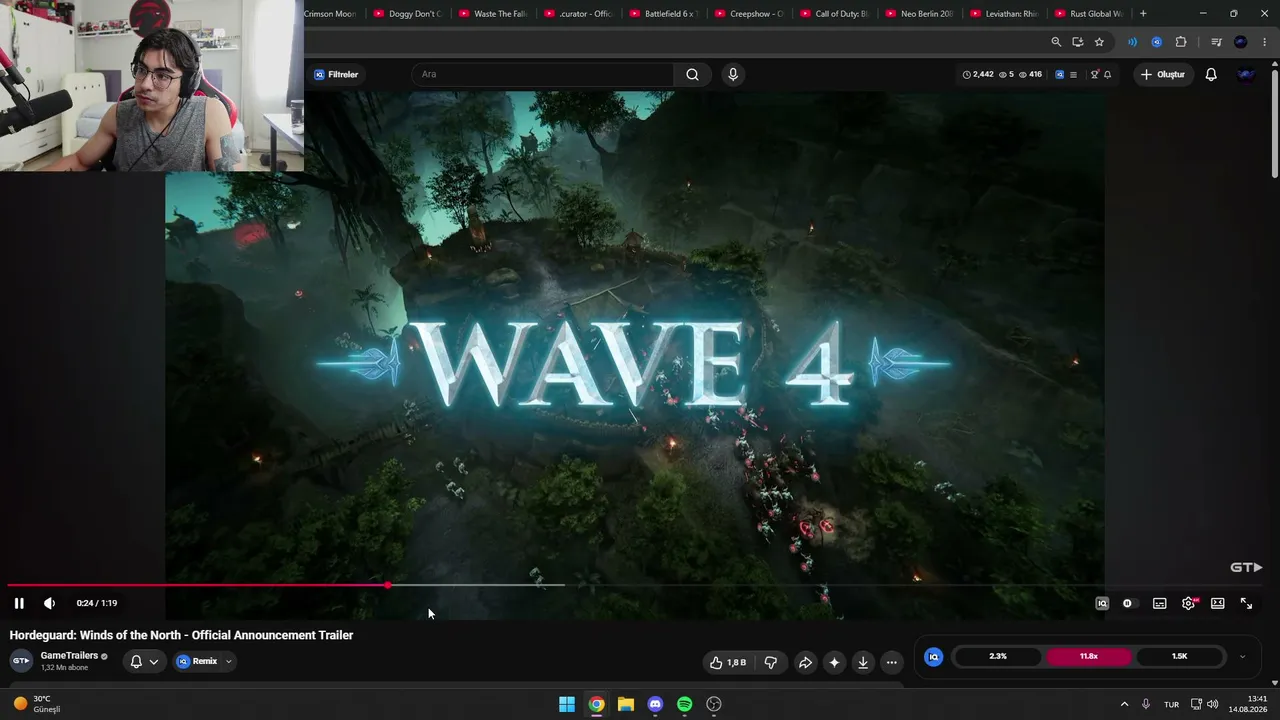The height and width of the screenshot is (720, 1280).
Task: Toggle subtitles on the video player
Action: 1159,603
